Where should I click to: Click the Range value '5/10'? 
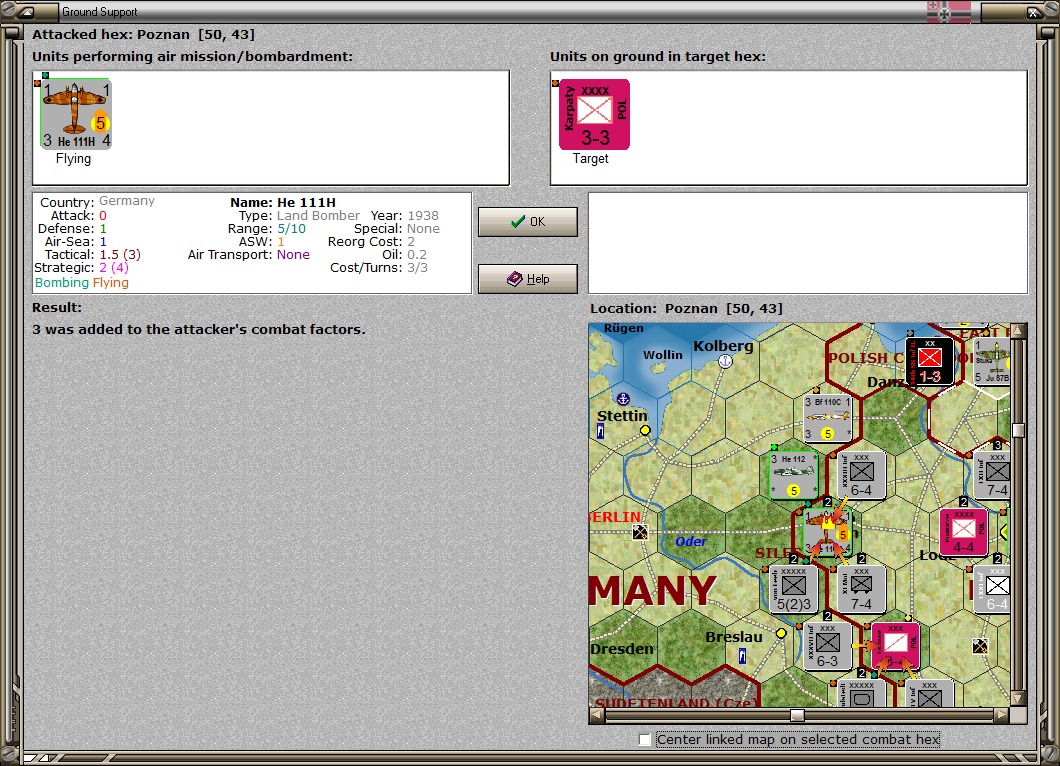291,229
